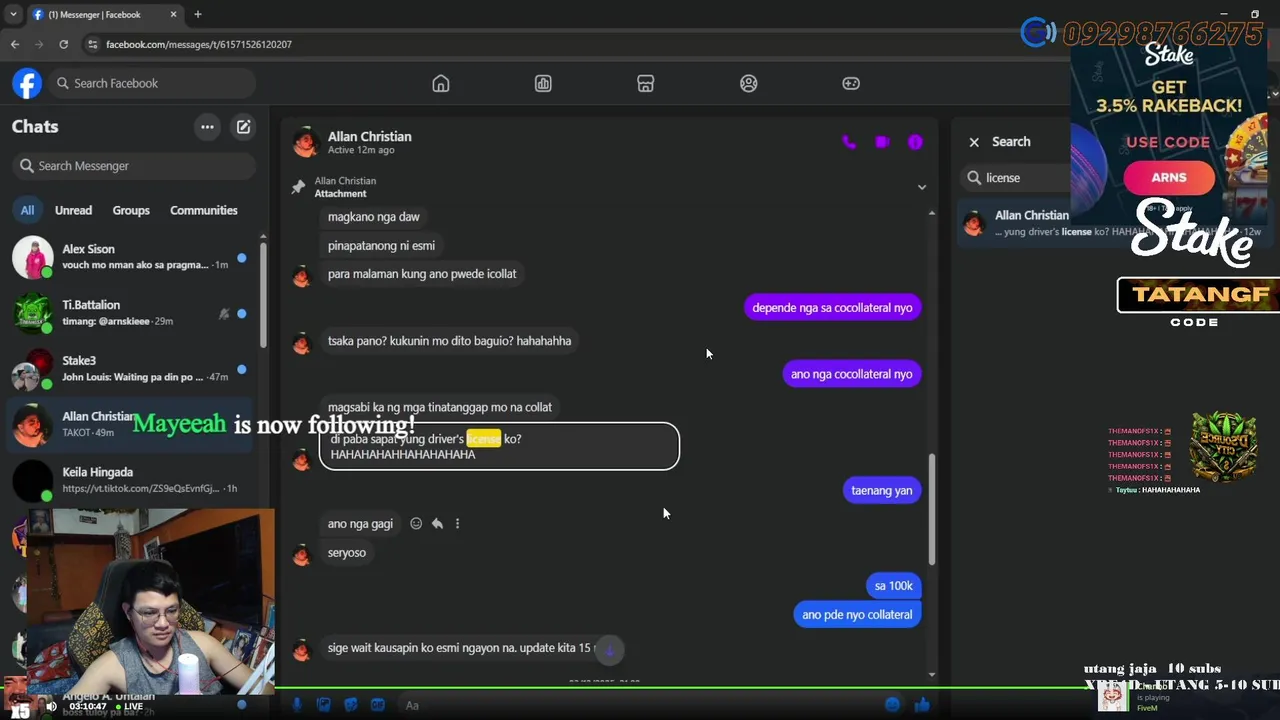This screenshot has height=720, width=1280.
Task: Reply to the 'ano nga gagi' message
Action: point(437,523)
